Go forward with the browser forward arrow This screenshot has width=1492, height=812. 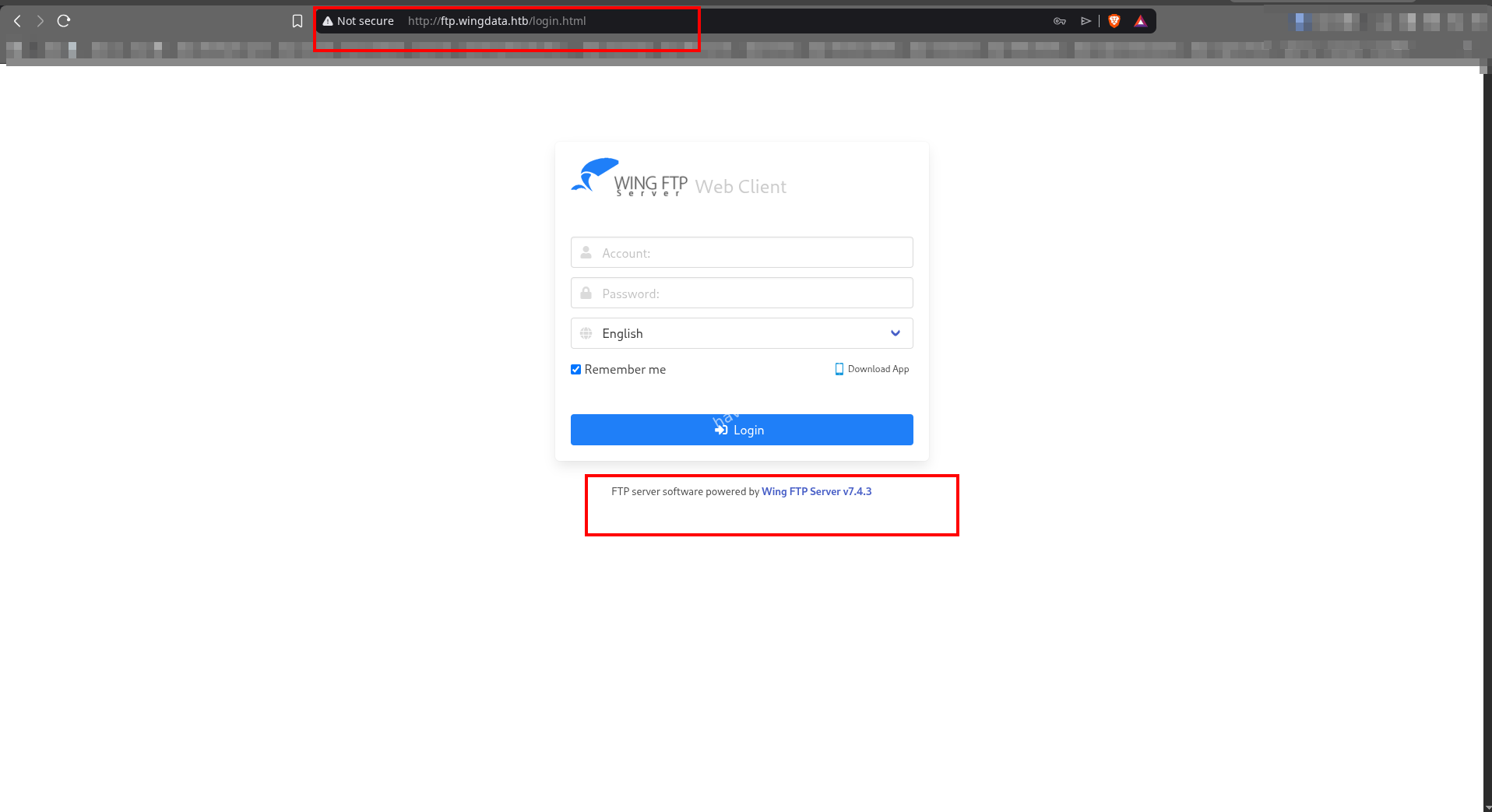point(40,21)
